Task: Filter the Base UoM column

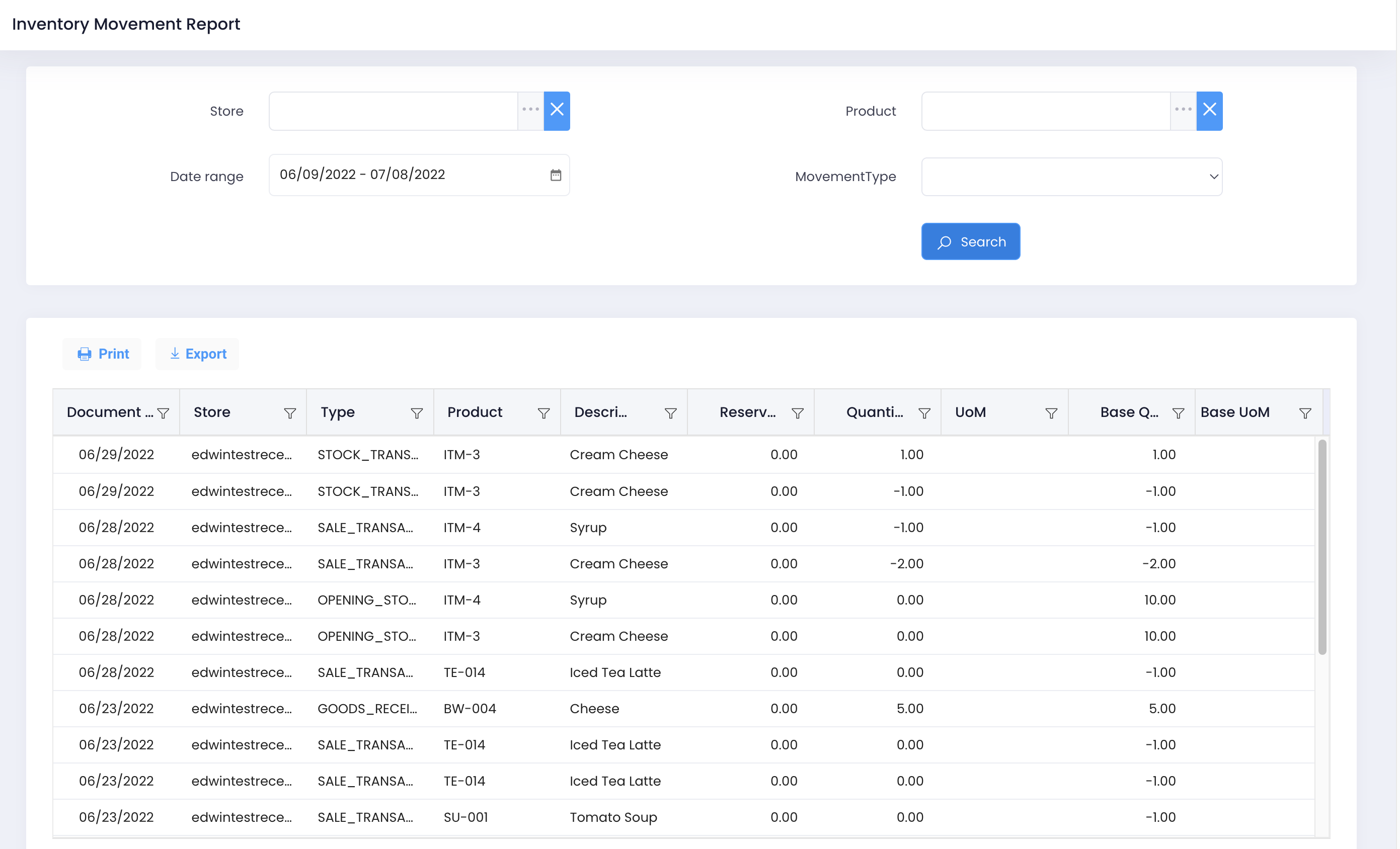Action: (x=1305, y=413)
